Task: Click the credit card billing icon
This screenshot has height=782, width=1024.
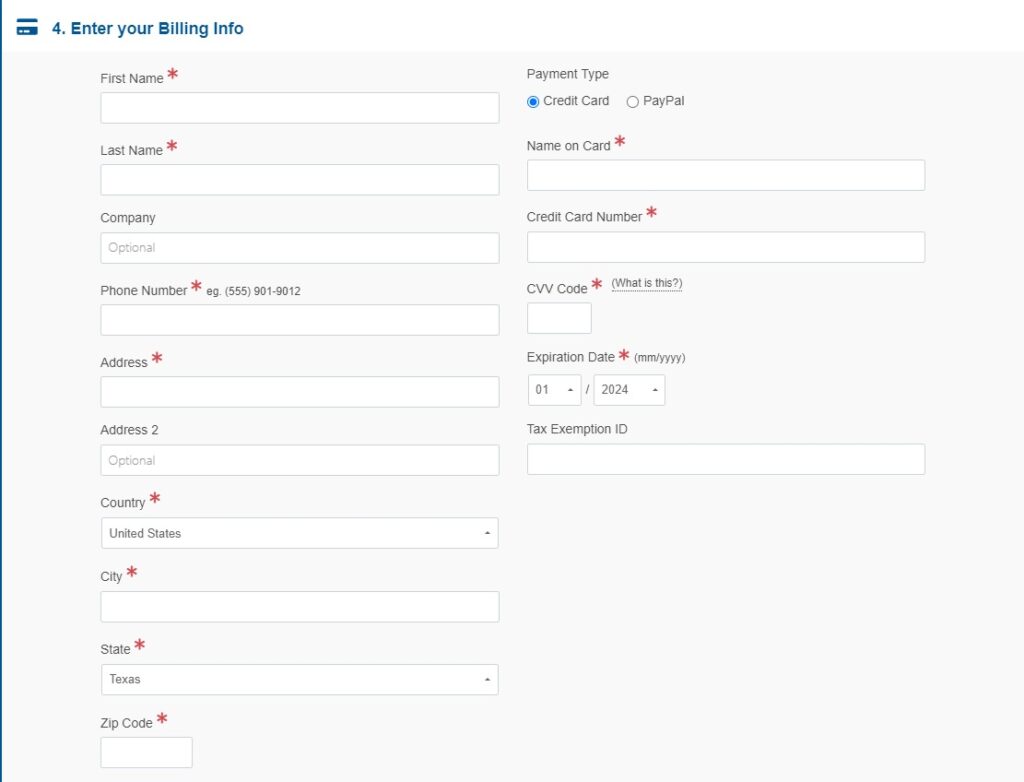Action: pos(27,27)
